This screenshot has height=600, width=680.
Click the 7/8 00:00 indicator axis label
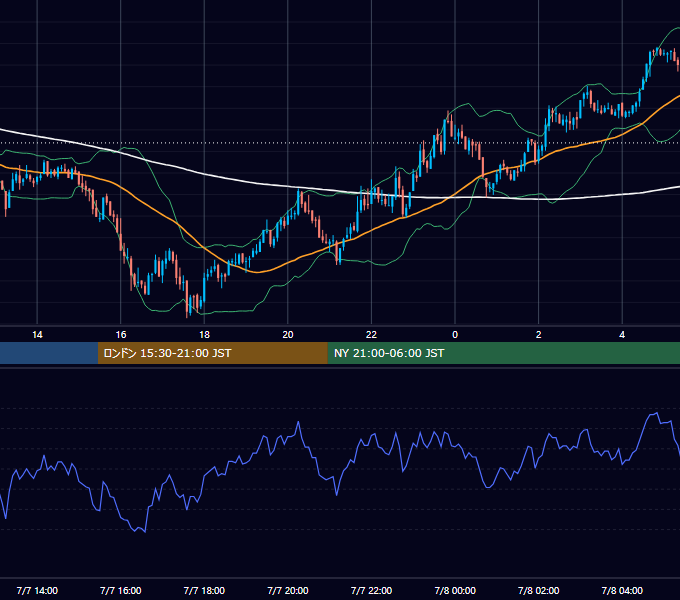tap(455, 590)
